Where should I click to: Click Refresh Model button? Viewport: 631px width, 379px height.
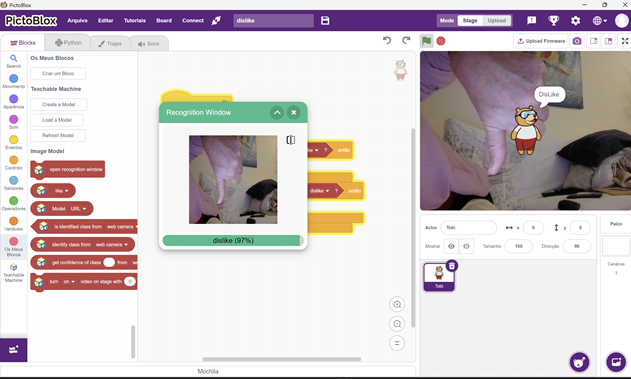click(58, 136)
